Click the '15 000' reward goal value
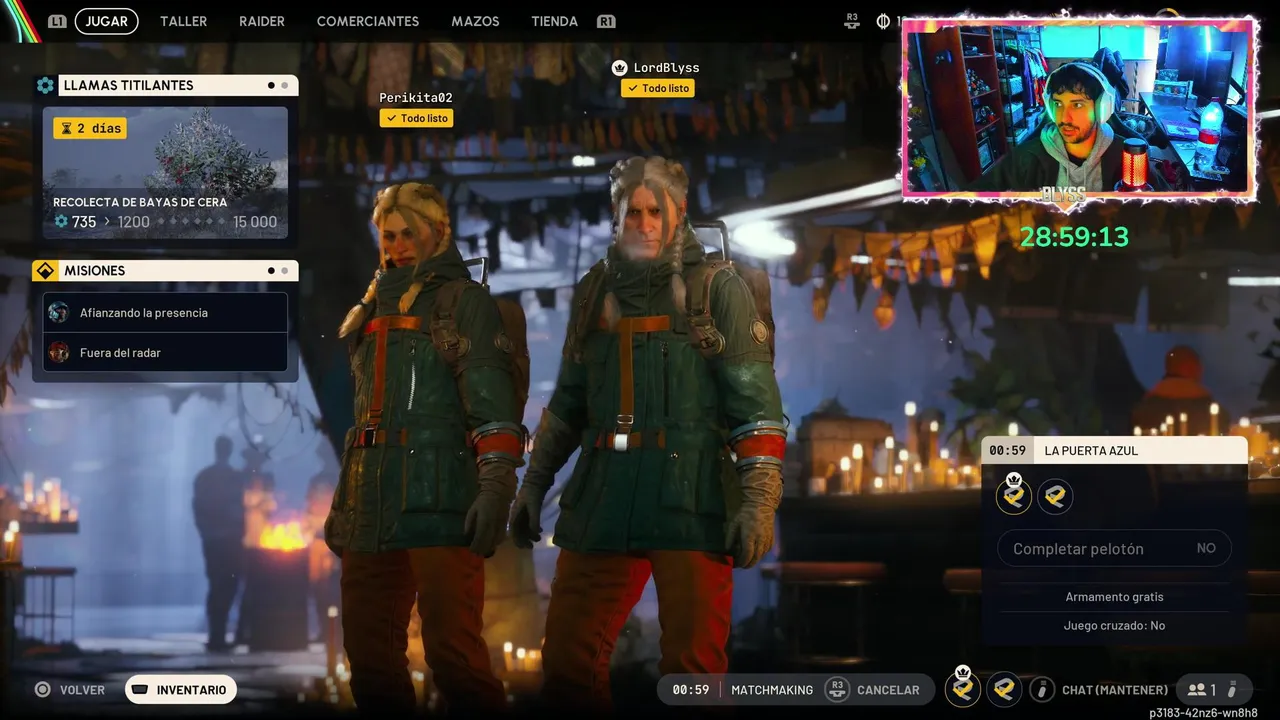This screenshot has height=720, width=1280. (255, 222)
